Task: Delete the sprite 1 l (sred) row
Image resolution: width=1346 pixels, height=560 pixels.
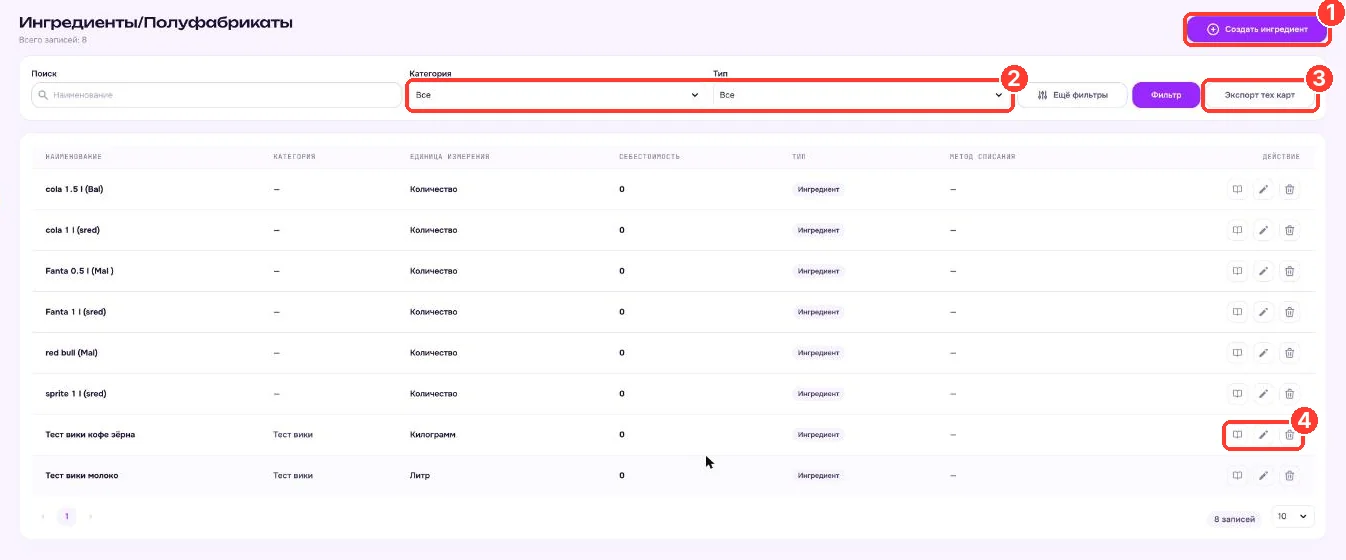Action: pyautogui.click(x=1289, y=394)
